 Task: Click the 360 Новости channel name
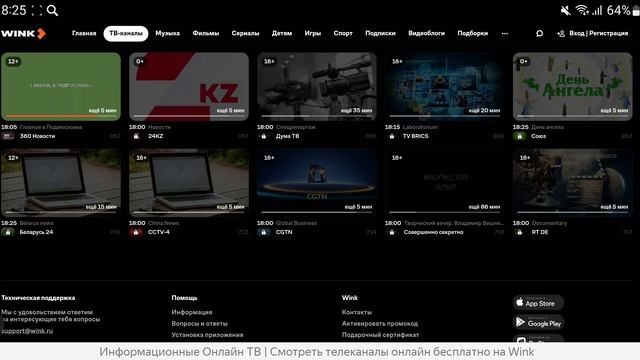click(38, 136)
